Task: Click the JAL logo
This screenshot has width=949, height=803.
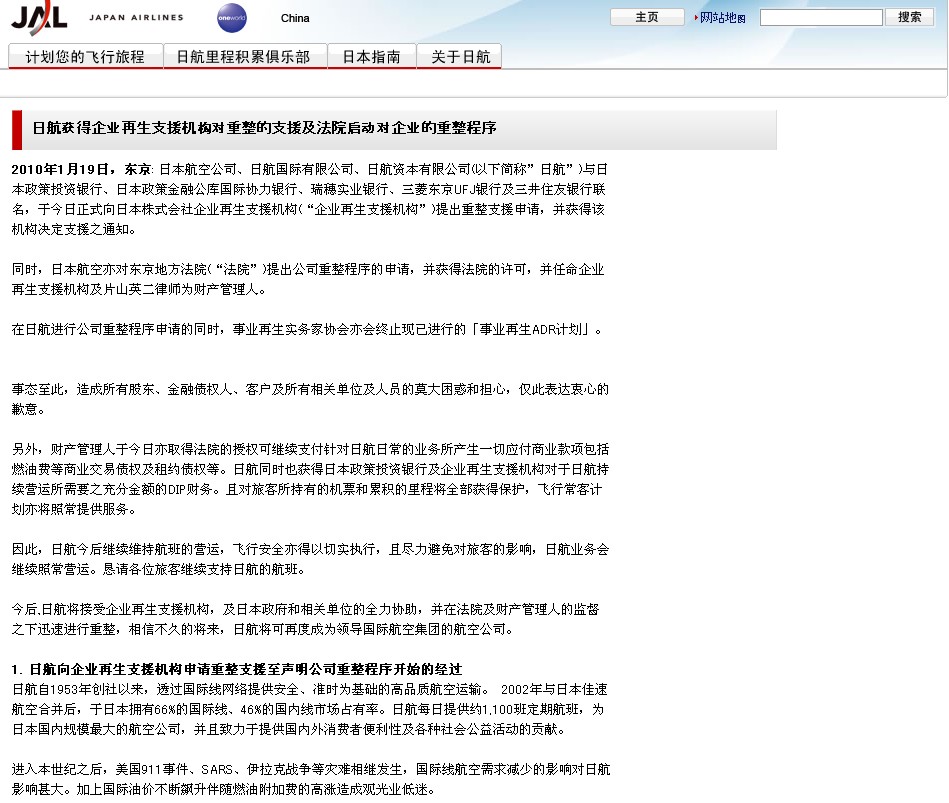Action: [x=39, y=18]
